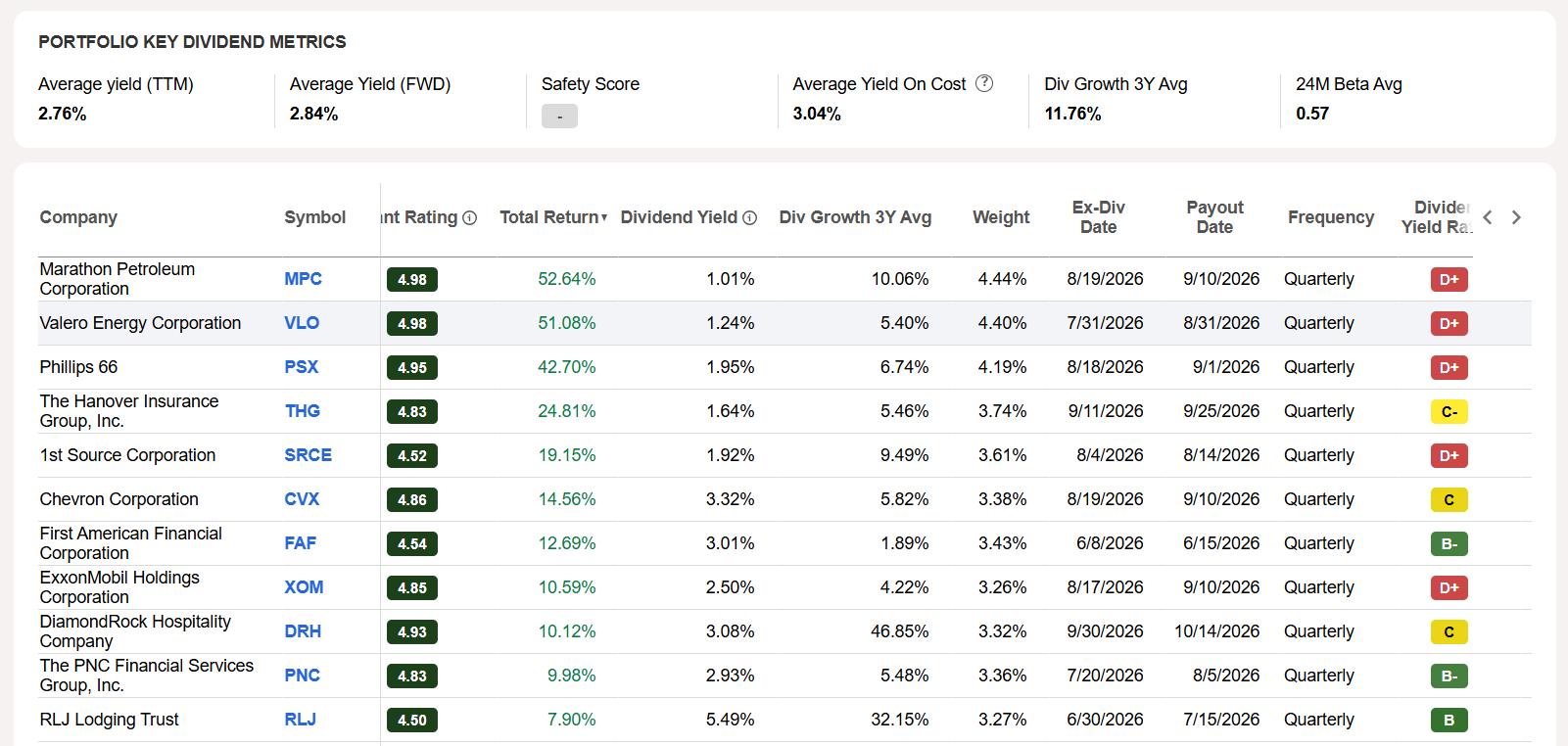Click the 10/14/2026 payout date
This screenshot has width=1568, height=746.
(1216, 631)
